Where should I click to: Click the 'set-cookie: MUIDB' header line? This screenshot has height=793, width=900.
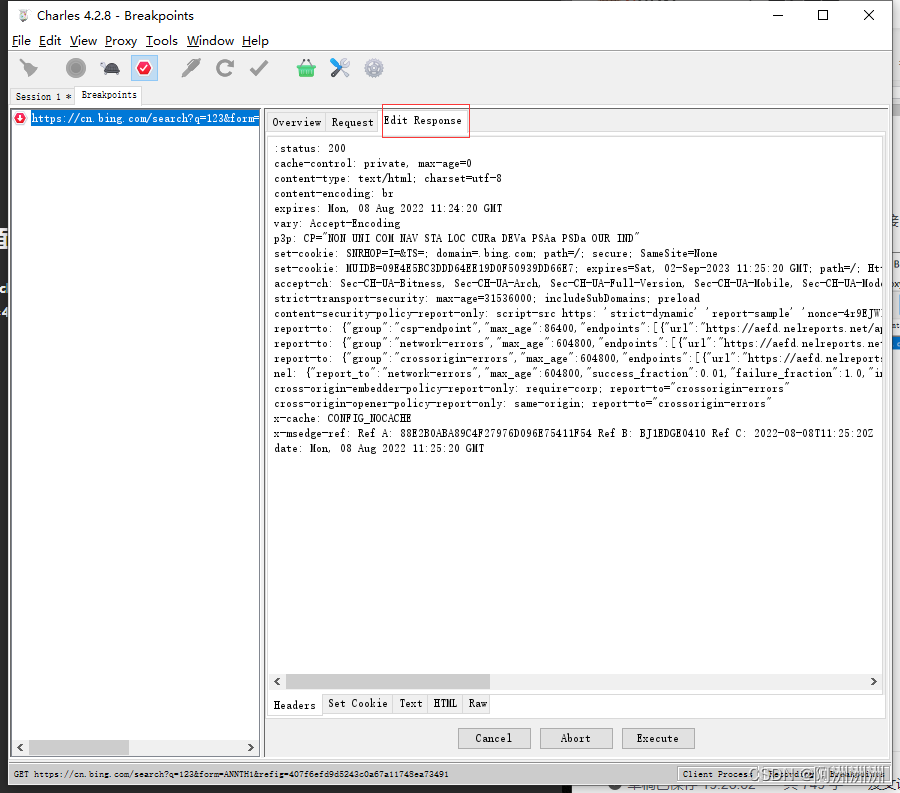pos(577,268)
